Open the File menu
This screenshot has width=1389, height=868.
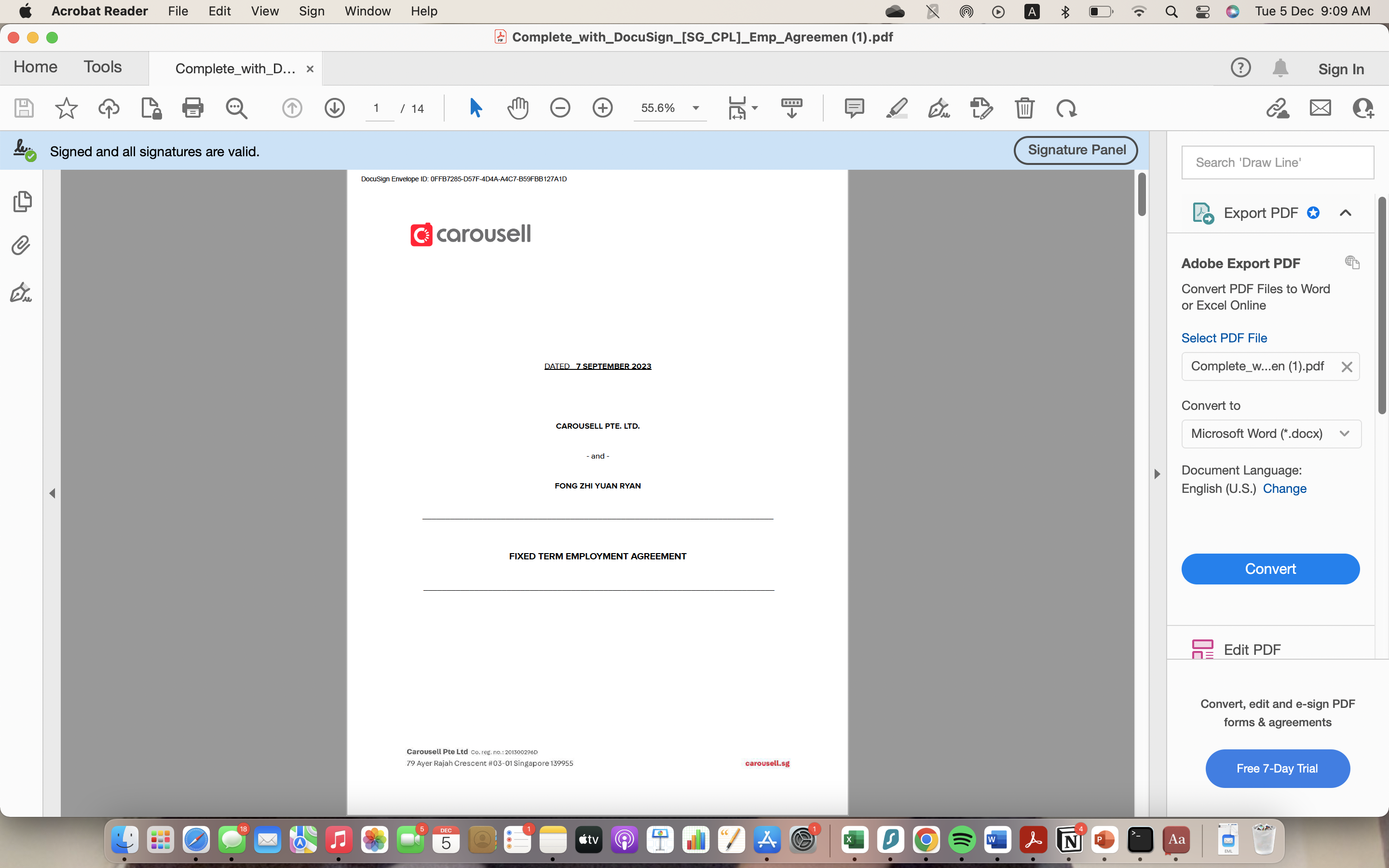tap(178, 11)
